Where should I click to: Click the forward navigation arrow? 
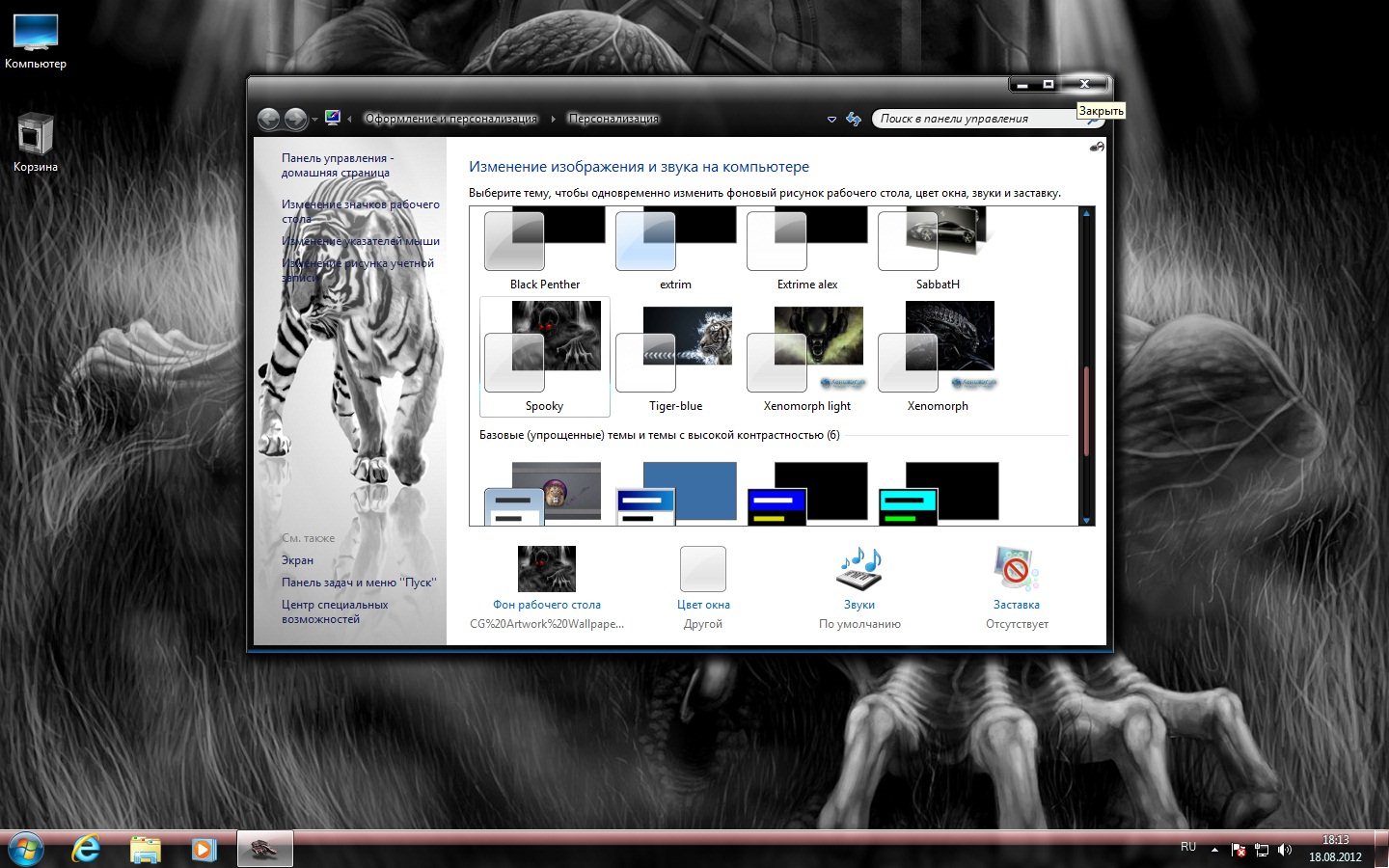[x=296, y=119]
